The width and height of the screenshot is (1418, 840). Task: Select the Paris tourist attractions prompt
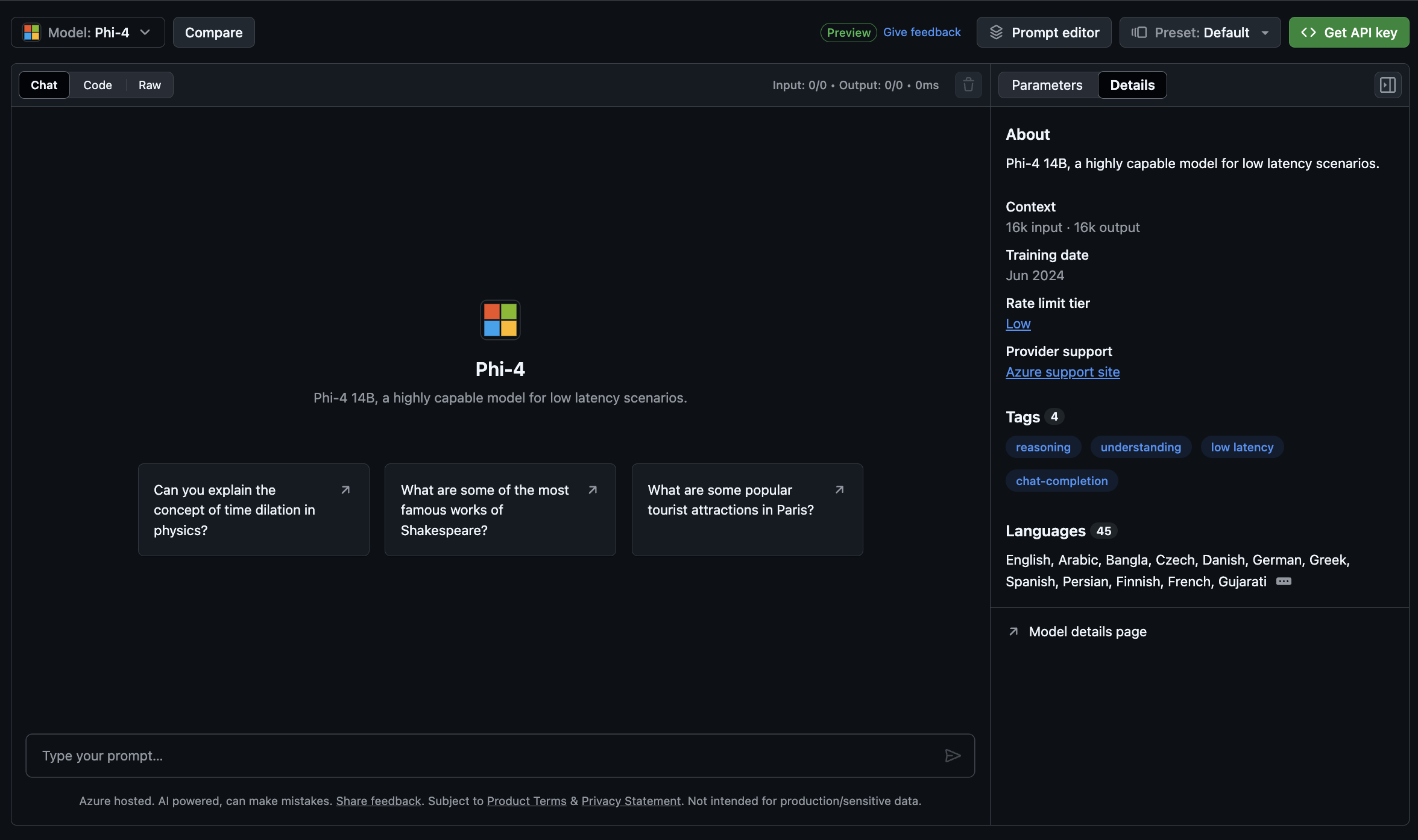click(747, 510)
